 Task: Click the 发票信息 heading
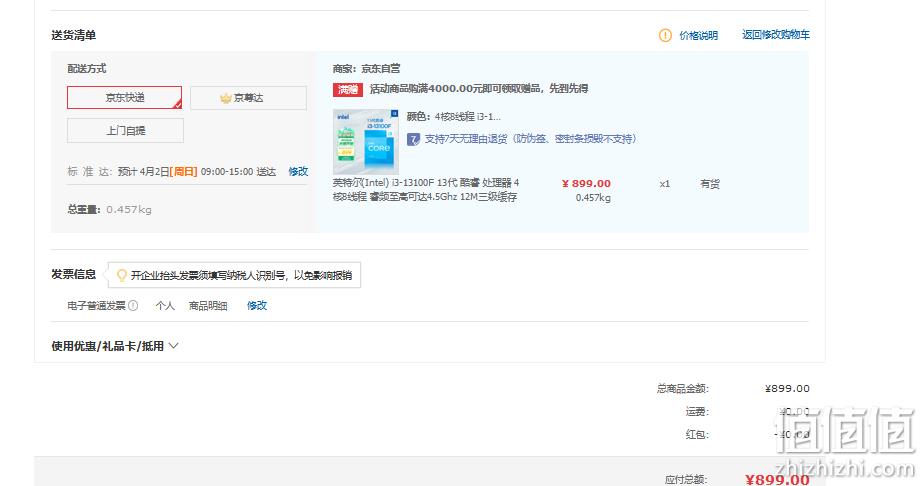pyautogui.click(x=74, y=274)
